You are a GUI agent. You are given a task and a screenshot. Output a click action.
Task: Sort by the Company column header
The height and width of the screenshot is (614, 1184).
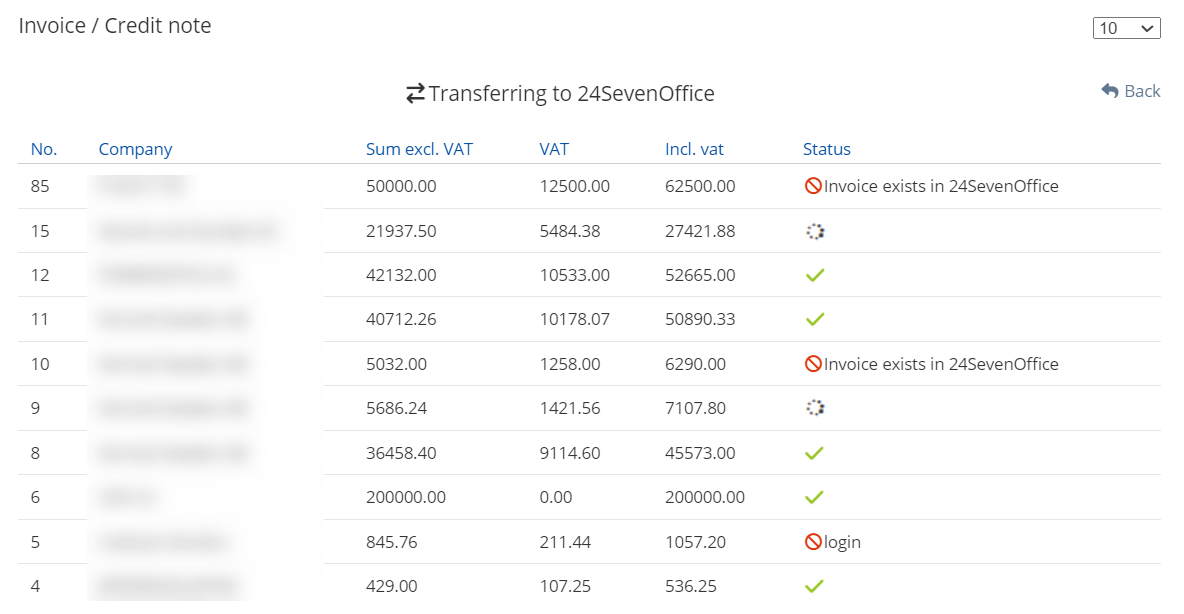135,149
